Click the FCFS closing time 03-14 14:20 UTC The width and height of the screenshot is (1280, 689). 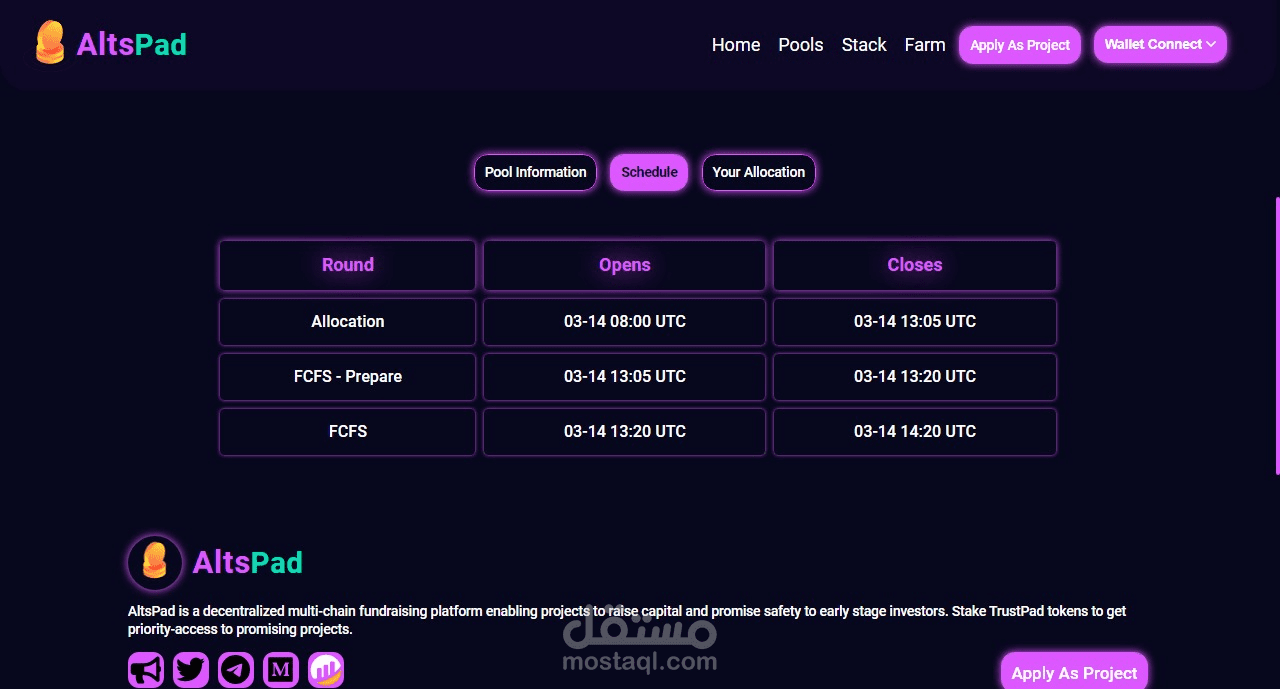(915, 432)
